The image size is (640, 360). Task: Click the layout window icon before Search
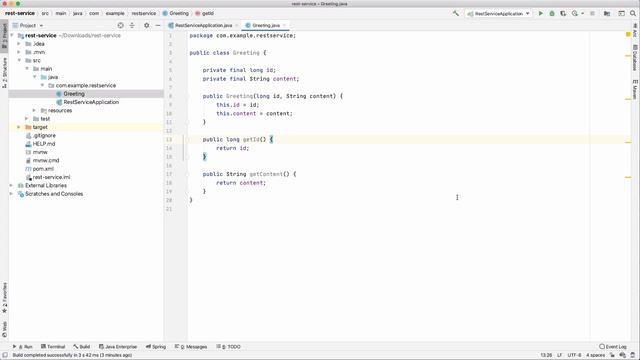pyautogui.click(x=621, y=13)
